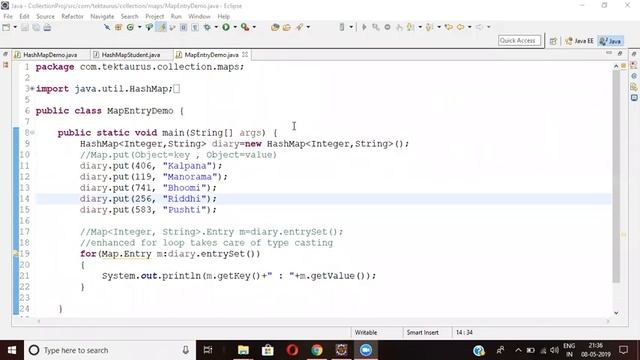The width and height of the screenshot is (640, 360).
Task: Click the Run External Tools icon
Action: tap(245, 27)
